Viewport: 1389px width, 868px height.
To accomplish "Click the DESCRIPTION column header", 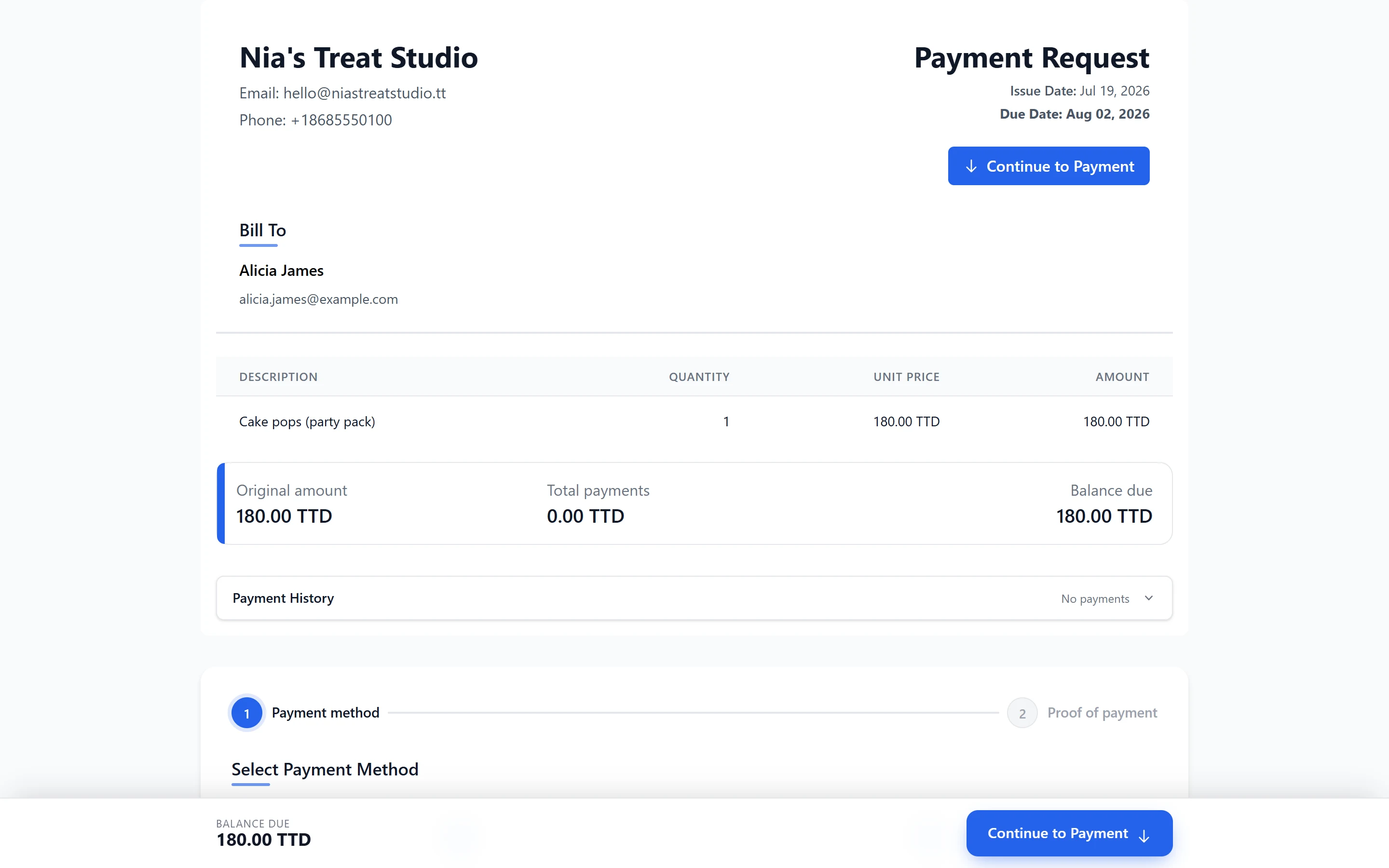I will [278, 377].
